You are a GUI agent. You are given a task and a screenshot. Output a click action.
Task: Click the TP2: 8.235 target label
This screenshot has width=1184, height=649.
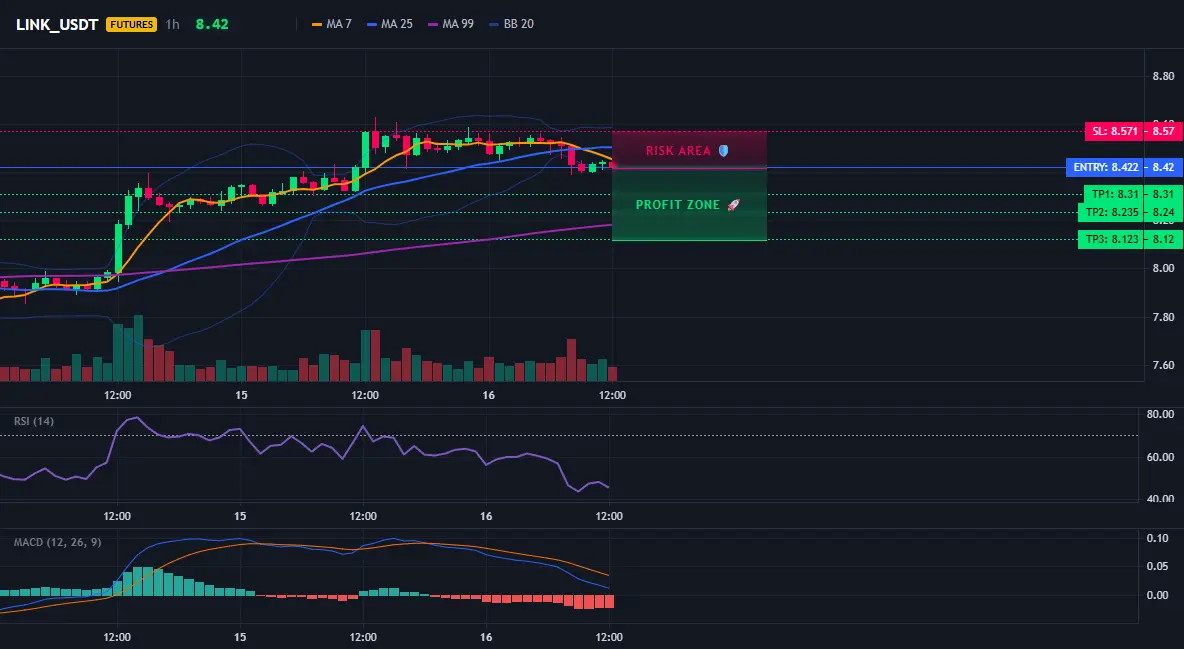[x=1111, y=212]
